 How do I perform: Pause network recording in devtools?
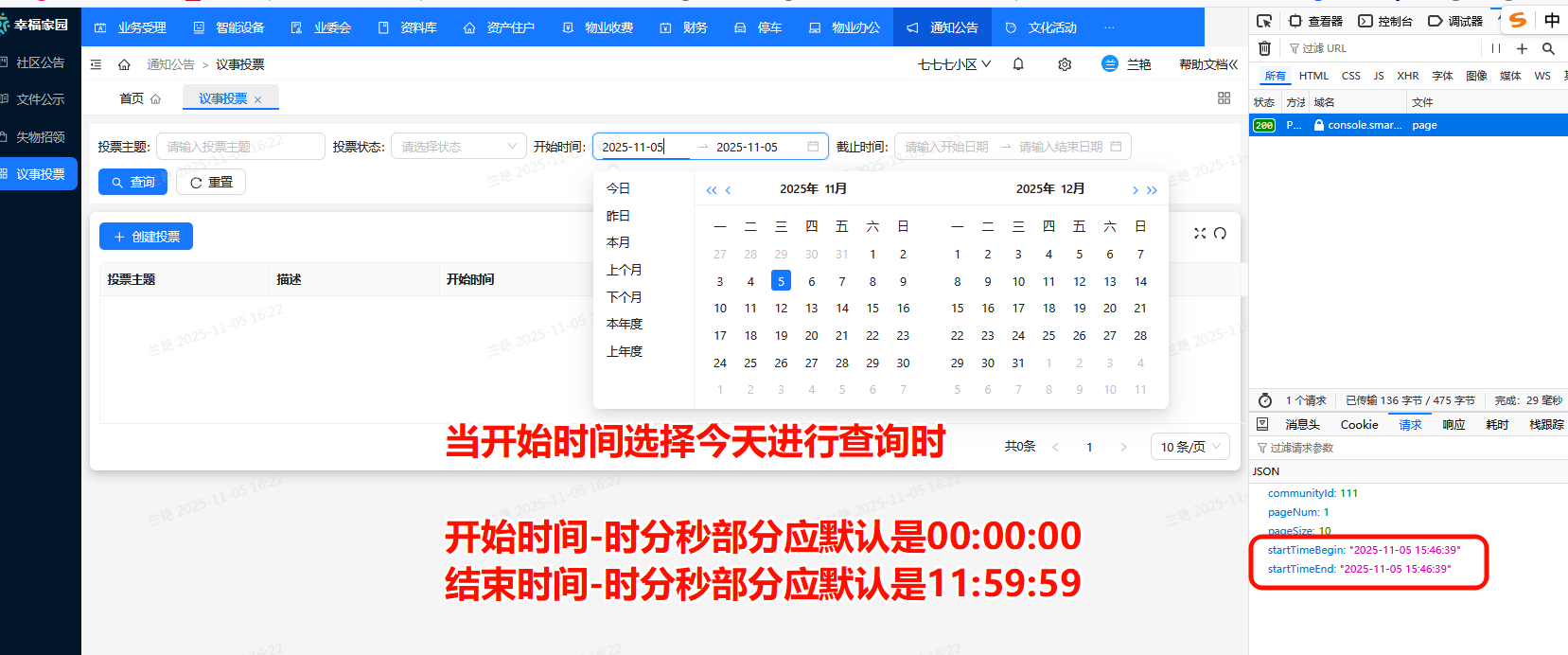point(1496,48)
